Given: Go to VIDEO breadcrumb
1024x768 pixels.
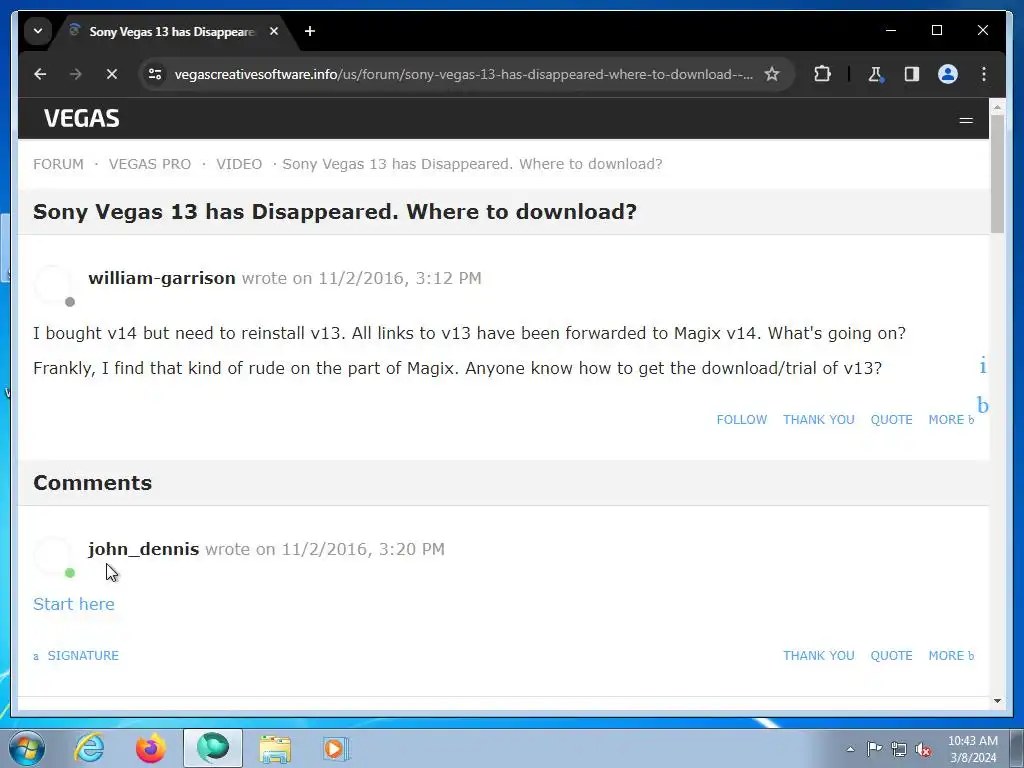Looking at the screenshot, I should 239,164.
